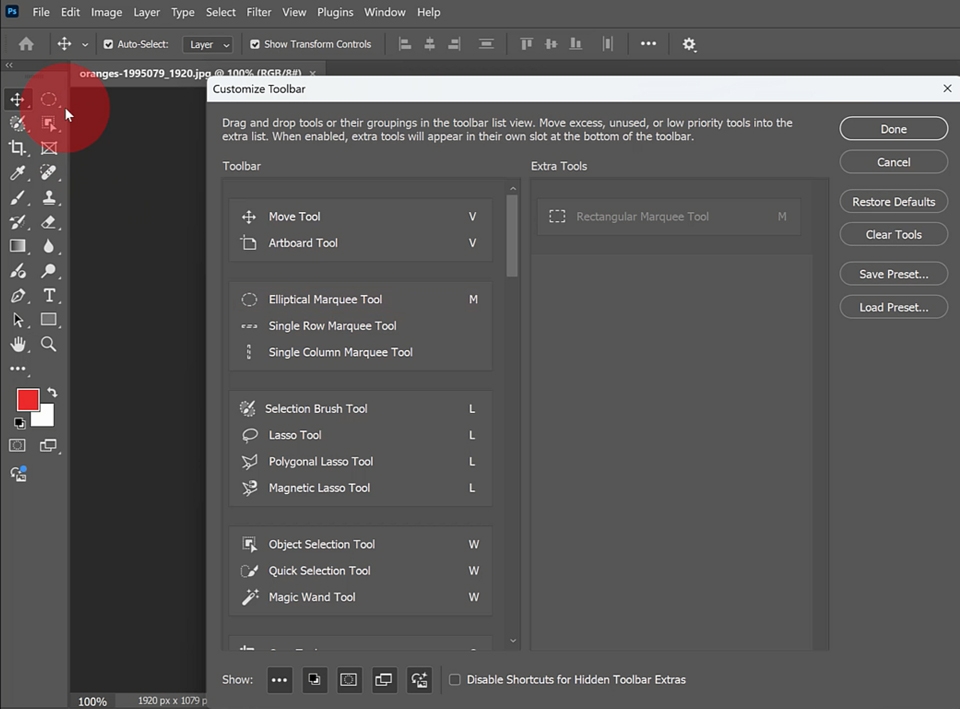Select Polygonal Lasso Tool row in list
The height and width of the screenshot is (709, 960).
coord(361,462)
